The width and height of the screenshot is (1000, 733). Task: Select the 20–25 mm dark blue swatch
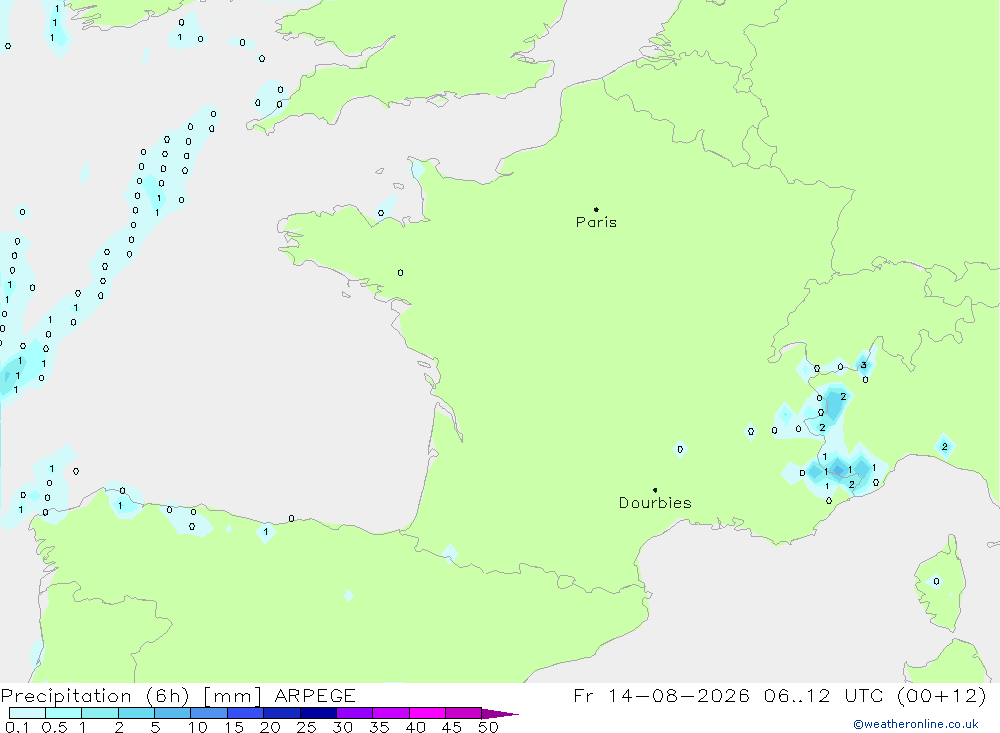click(282, 713)
